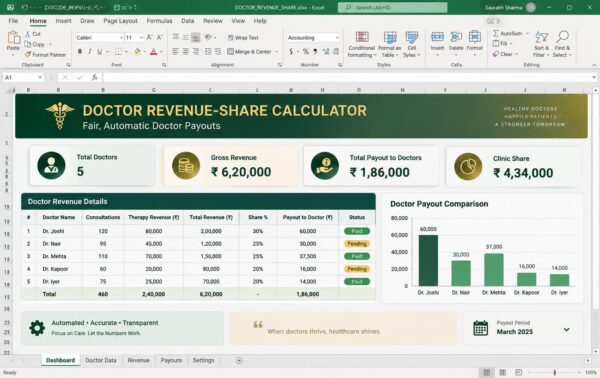
Task: Click the Pending status badge for Dr. Nair
Action: click(357, 244)
